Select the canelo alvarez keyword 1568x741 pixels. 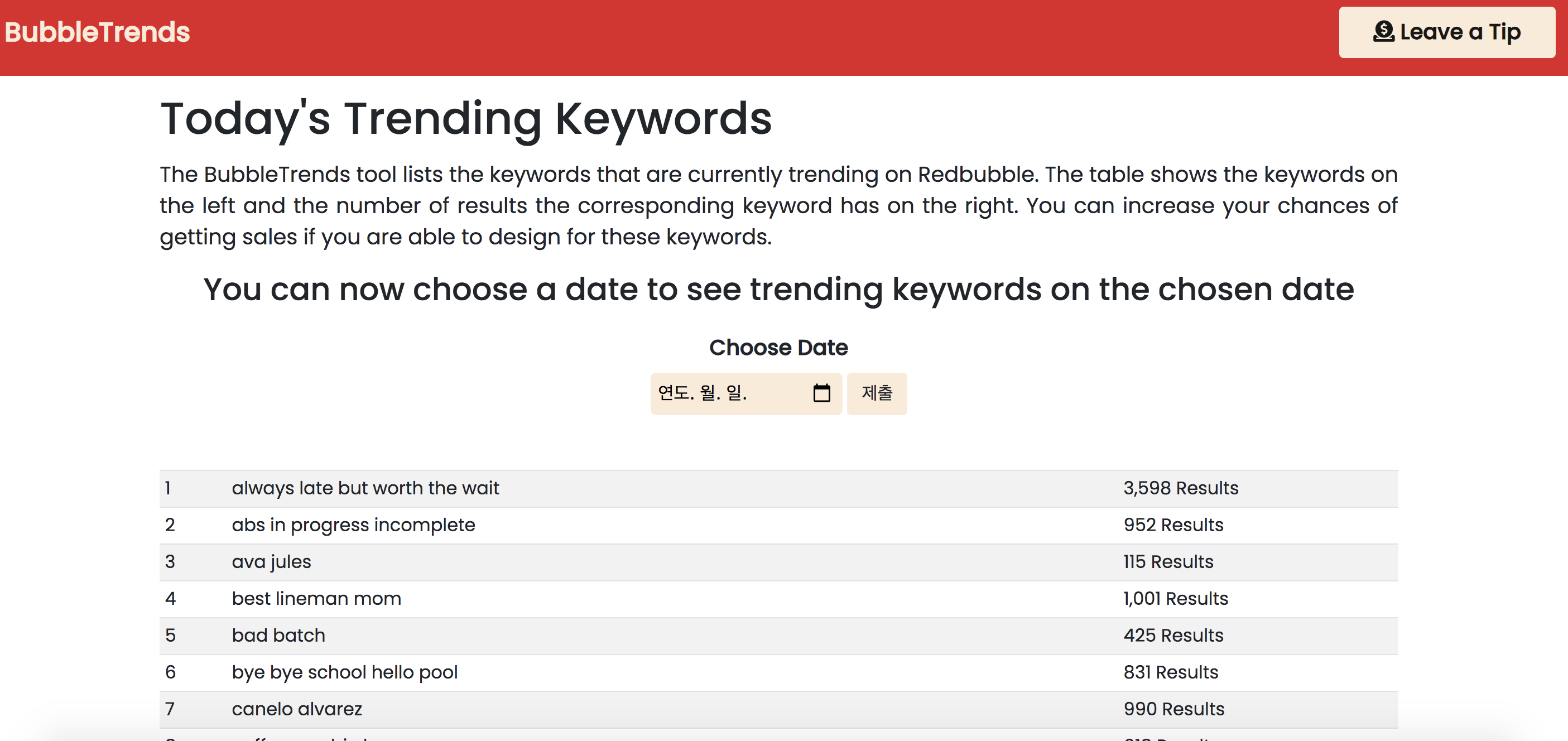coord(296,709)
